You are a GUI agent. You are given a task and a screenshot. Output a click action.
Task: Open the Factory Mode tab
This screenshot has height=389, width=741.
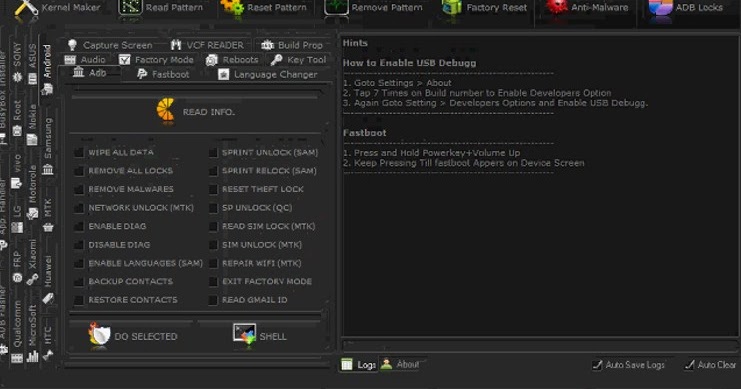(x=156, y=60)
